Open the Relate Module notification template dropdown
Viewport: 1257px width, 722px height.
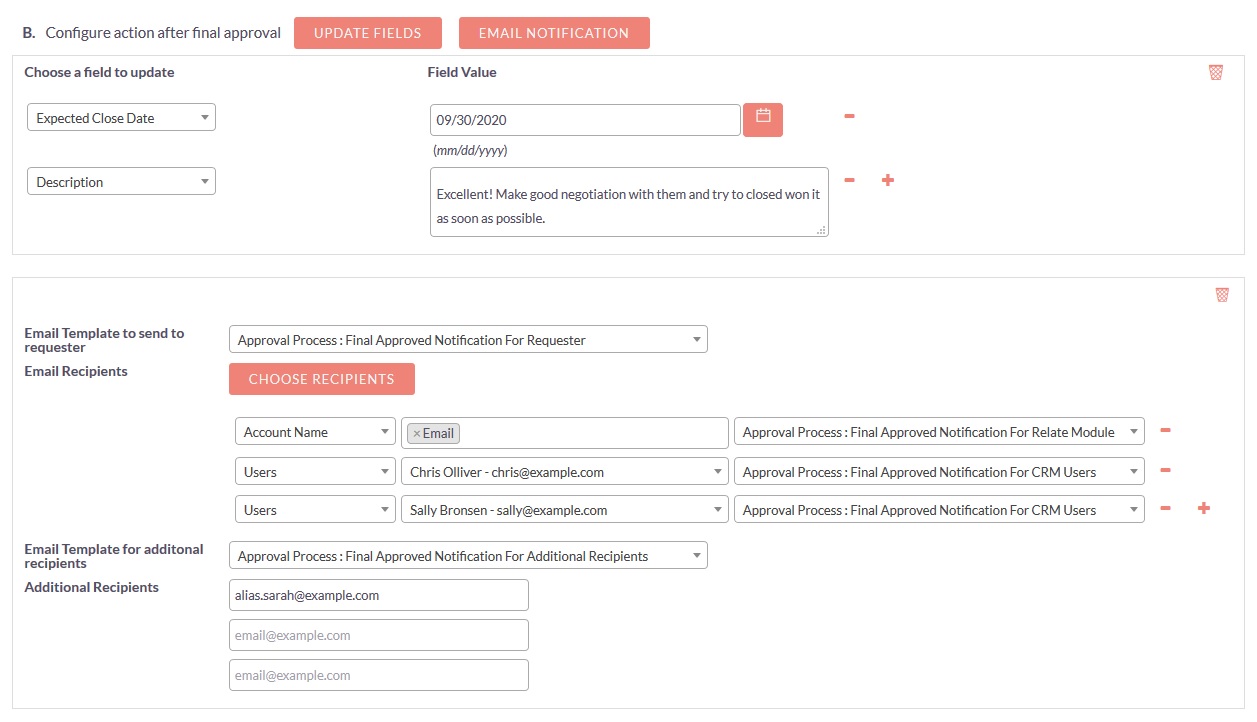(939, 433)
